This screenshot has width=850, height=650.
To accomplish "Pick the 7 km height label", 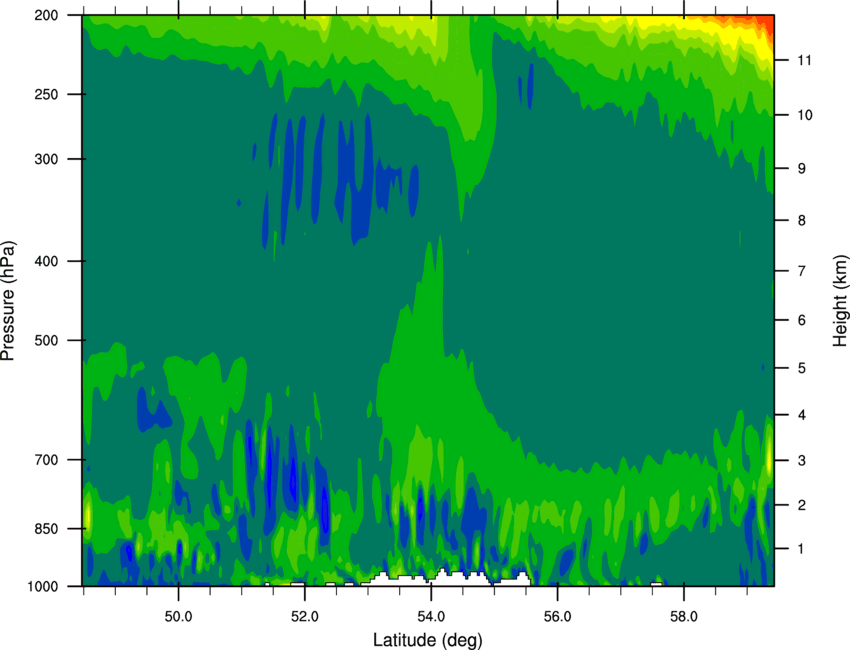I will coord(802,271).
